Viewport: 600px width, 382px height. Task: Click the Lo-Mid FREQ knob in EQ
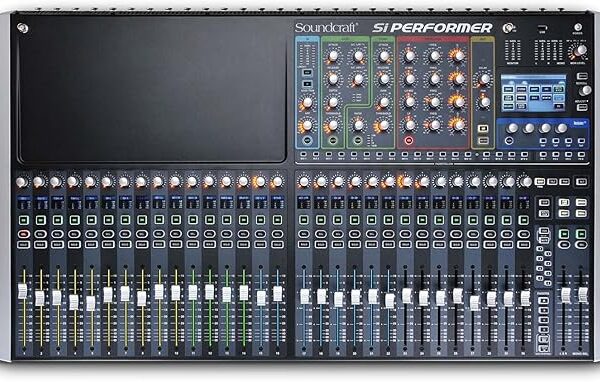click(x=434, y=102)
